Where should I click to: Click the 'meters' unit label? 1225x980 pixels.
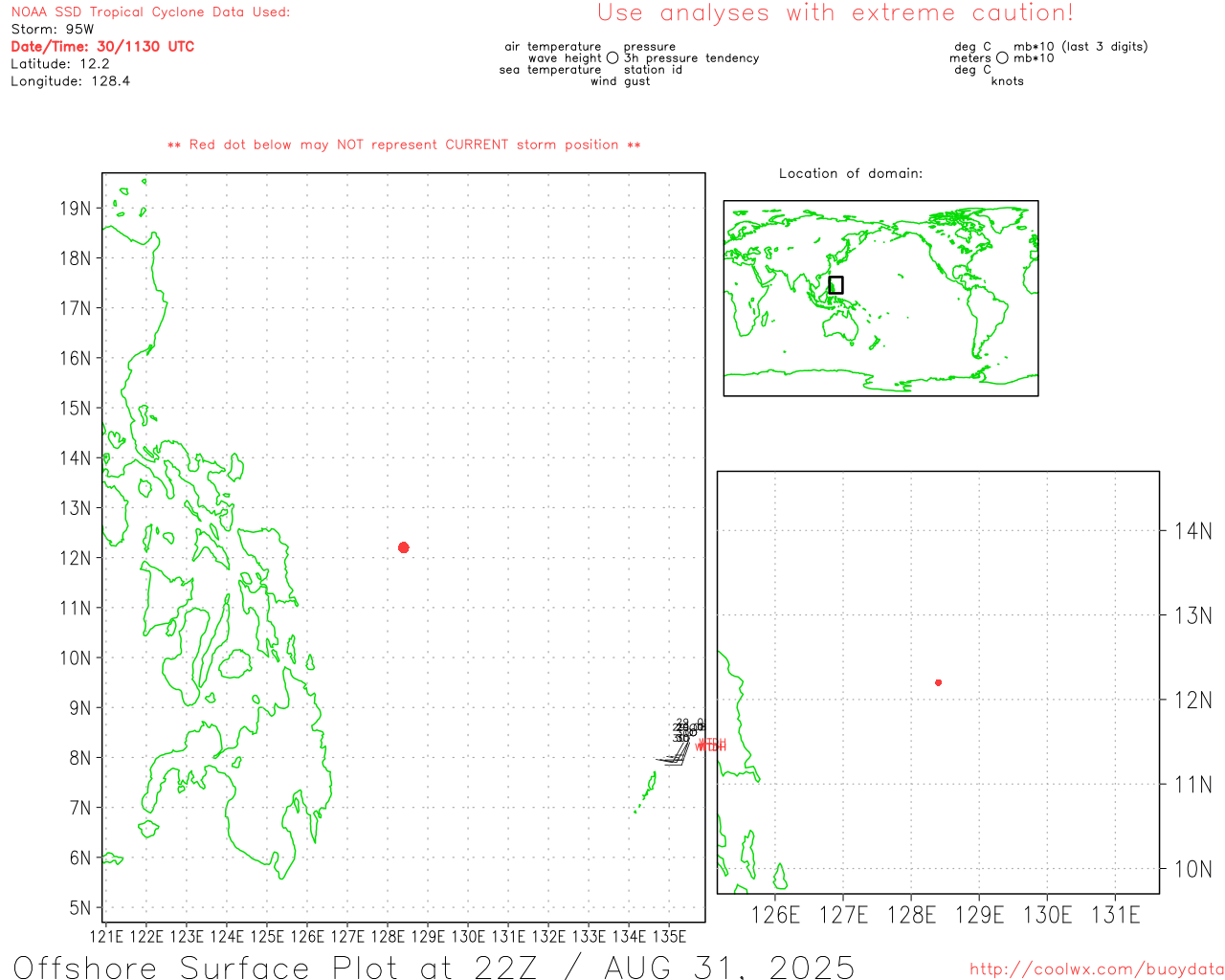click(970, 58)
